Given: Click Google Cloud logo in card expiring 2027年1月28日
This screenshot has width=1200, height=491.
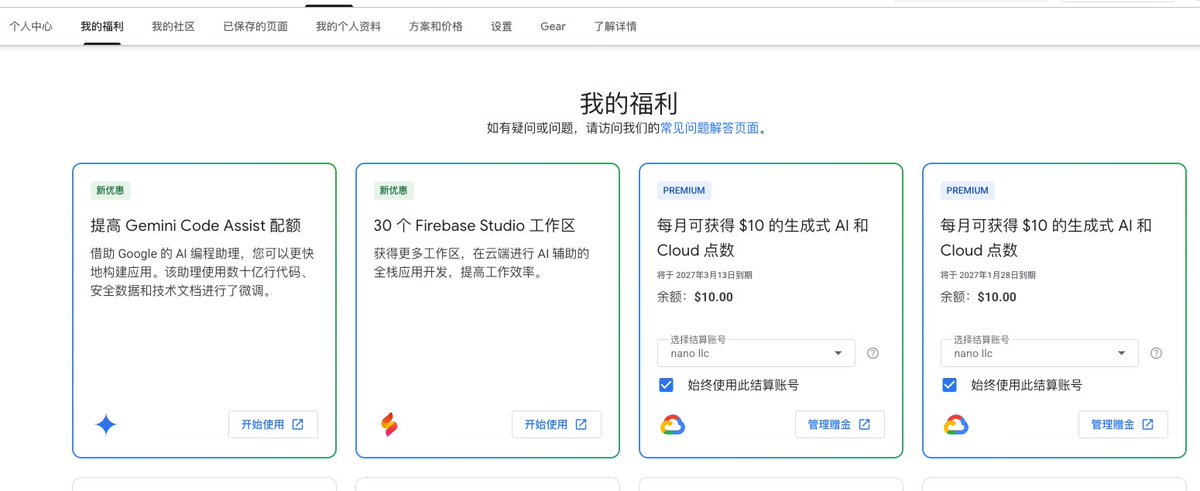Looking at the screenshot, I should point(956,425).
